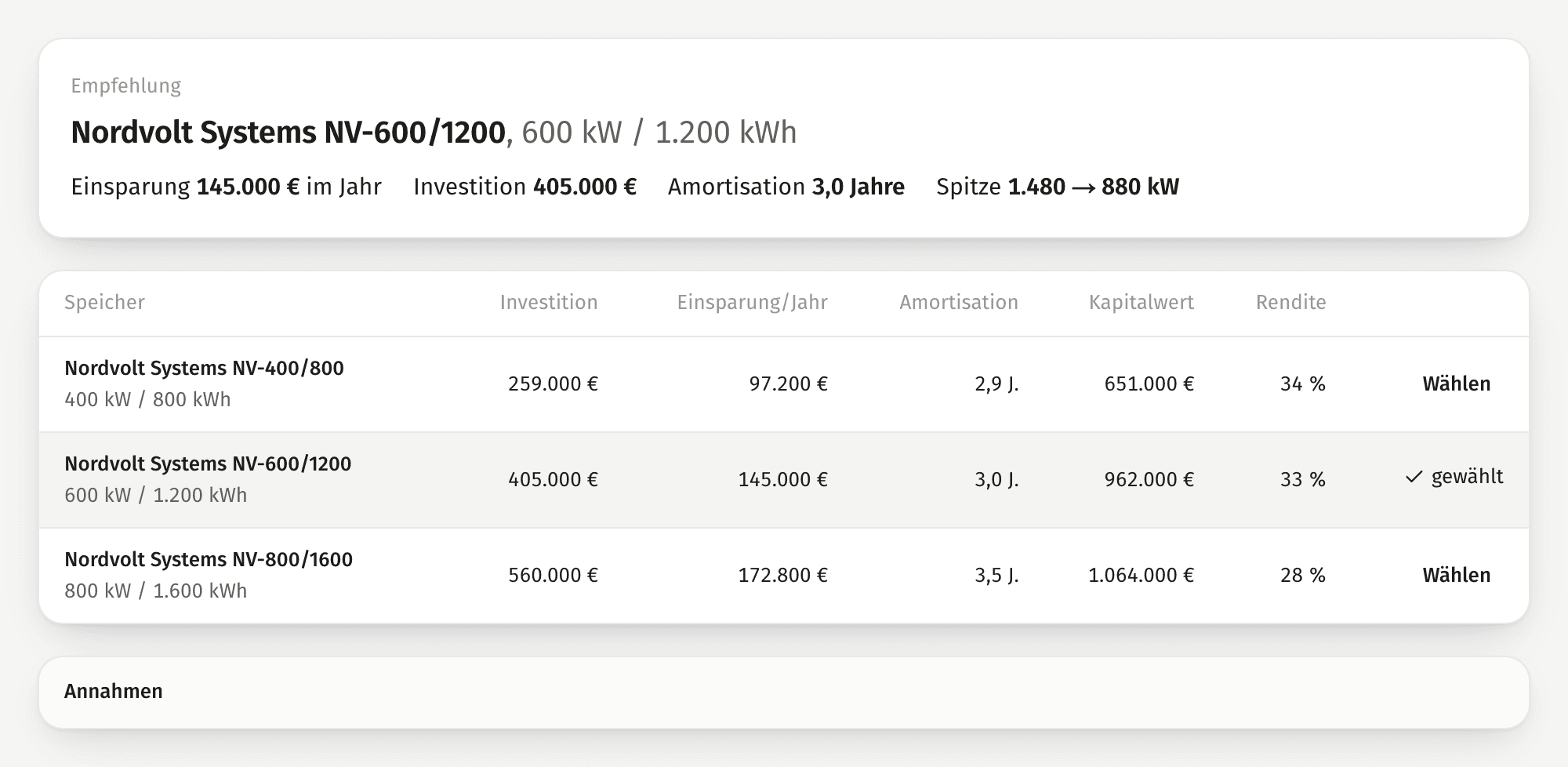The image size is (1568, 767).
Task: Select the Nordvolt Systems NV-400/800 row title
Action: click(x=204, y=368)
